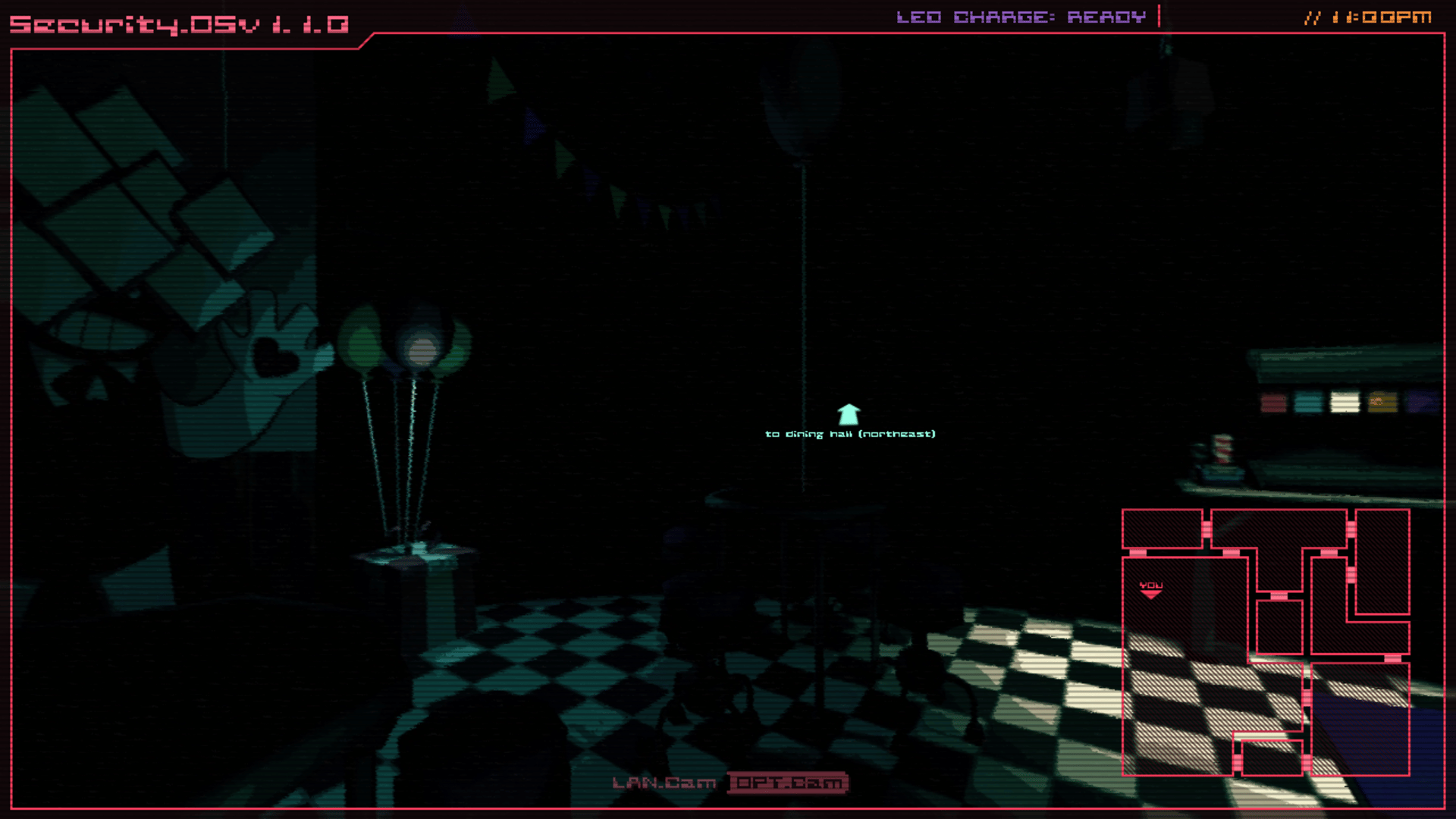The image size is (1456, 819).
Task: Select the small center room on minimap
Action: 1279,627
